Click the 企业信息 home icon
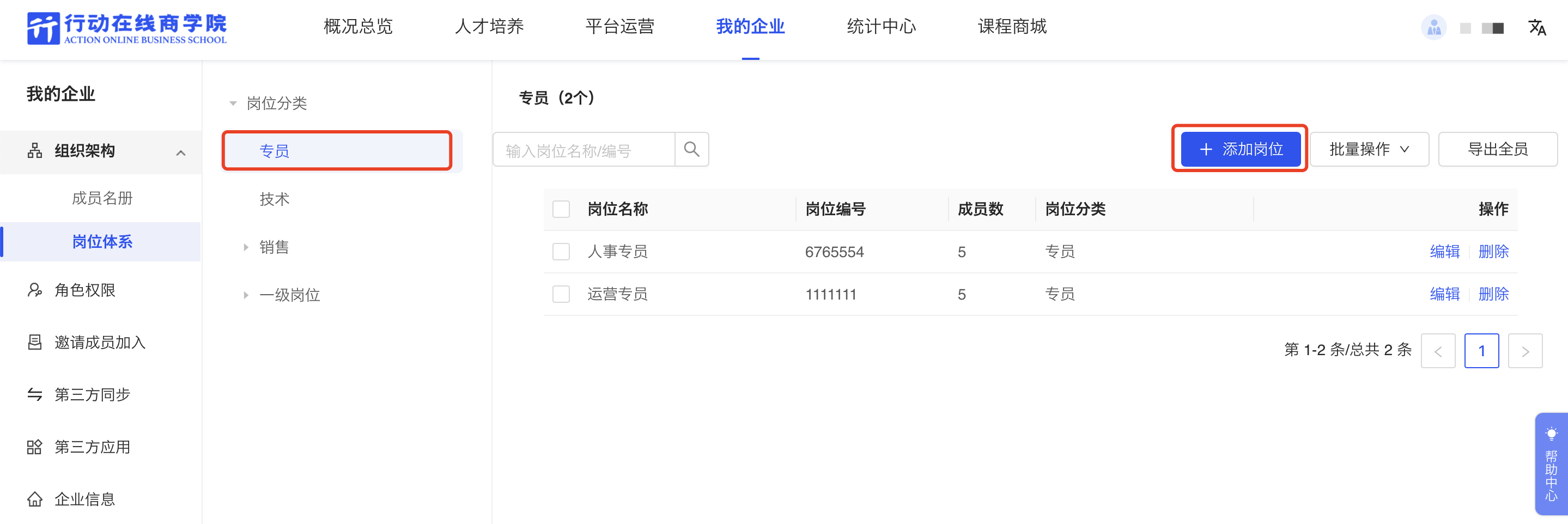This screenshot has width=1568, height=524. pyautogui.click(x=35, y=499)
